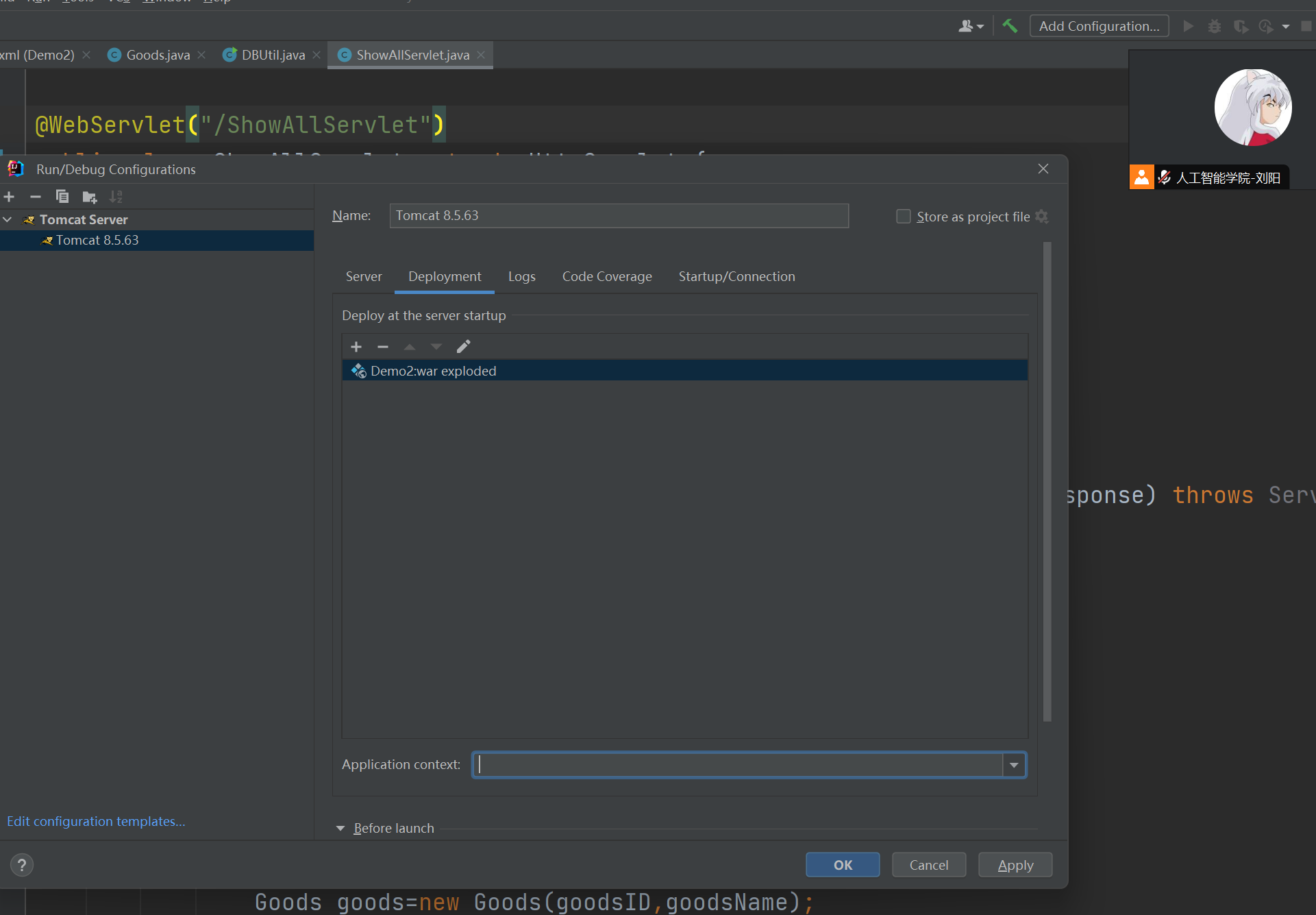Screen dimensions: 1316x915
Task: Click the dialog vertical scrollbar
Action: pos(1047,481)
